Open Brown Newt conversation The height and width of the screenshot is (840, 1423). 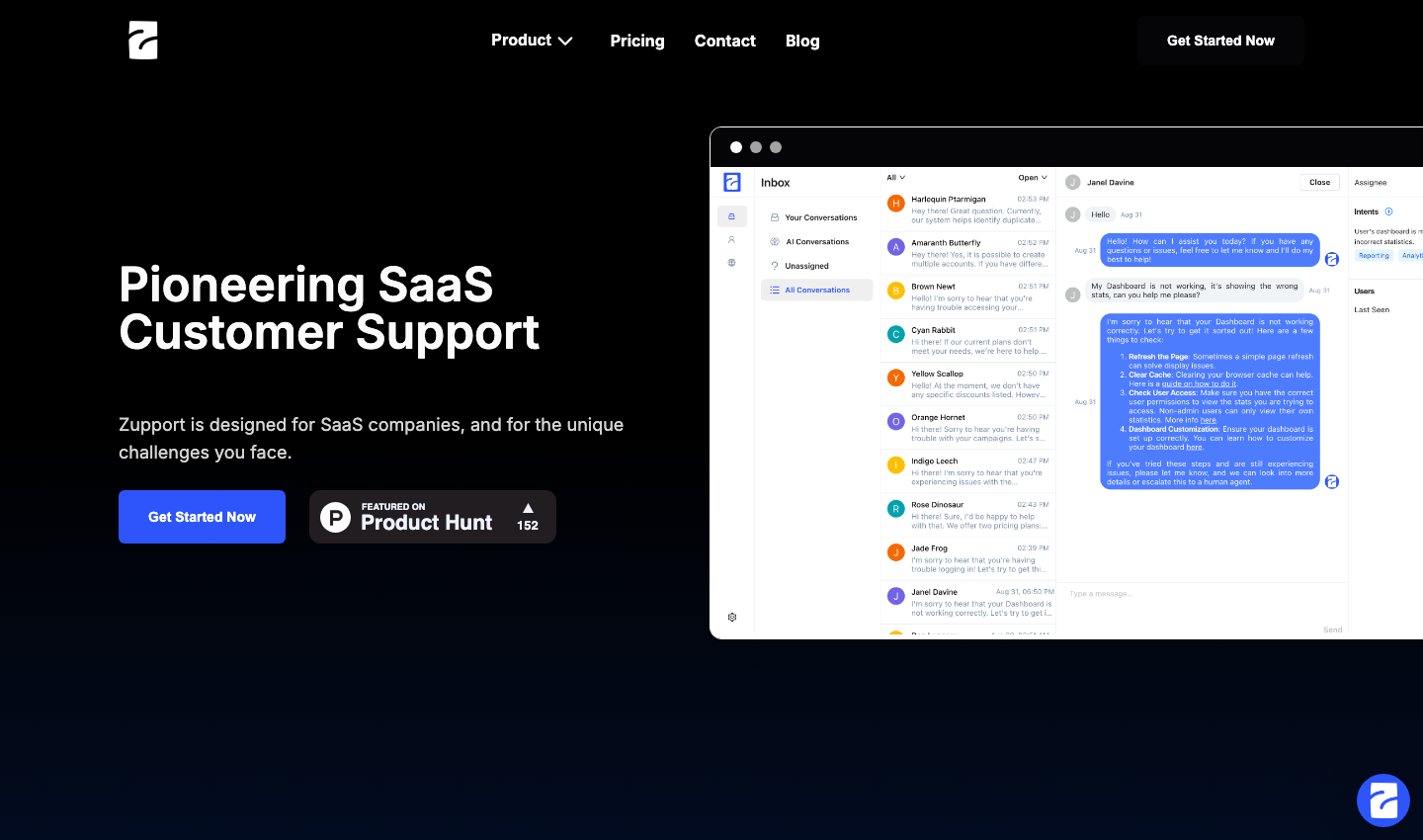click(967, 296)
